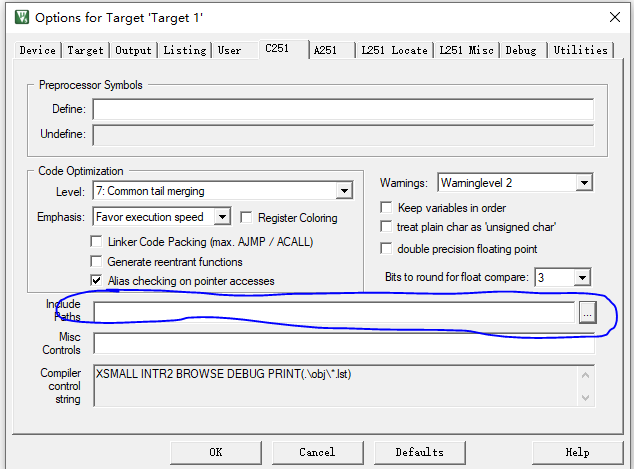Open the Utilities tab

pyautogui.click(x=581, y=50)
